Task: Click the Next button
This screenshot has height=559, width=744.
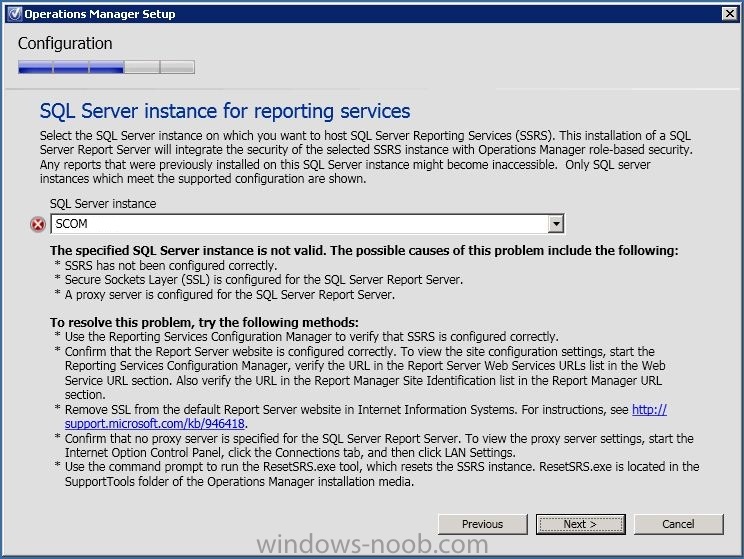Action: pos(580,524)
